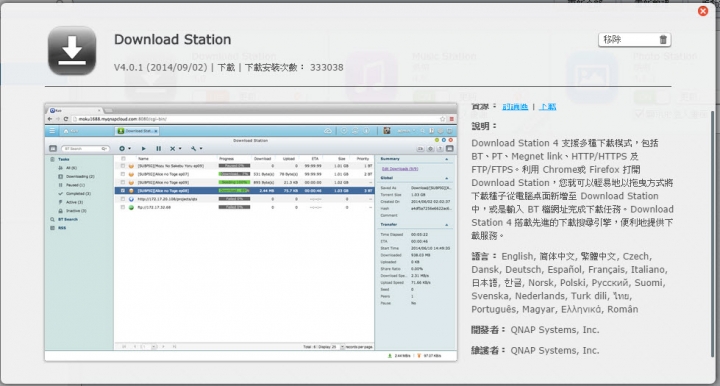Click the 維護者 "QNAP Systems, Inc." text
This screenshot has width=720, height=386.
click(x=555, y=350)
